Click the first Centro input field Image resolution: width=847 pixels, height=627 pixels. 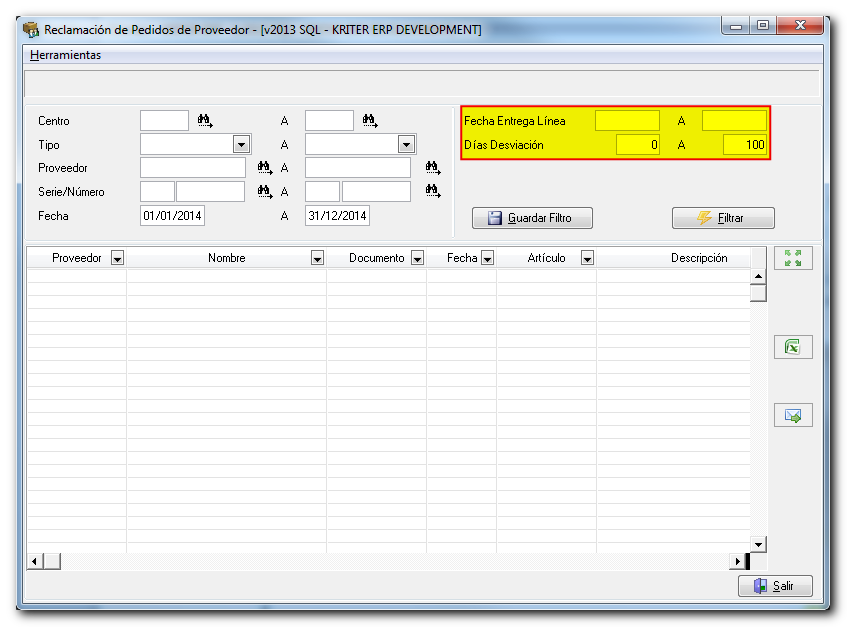[x=164, y=121]
